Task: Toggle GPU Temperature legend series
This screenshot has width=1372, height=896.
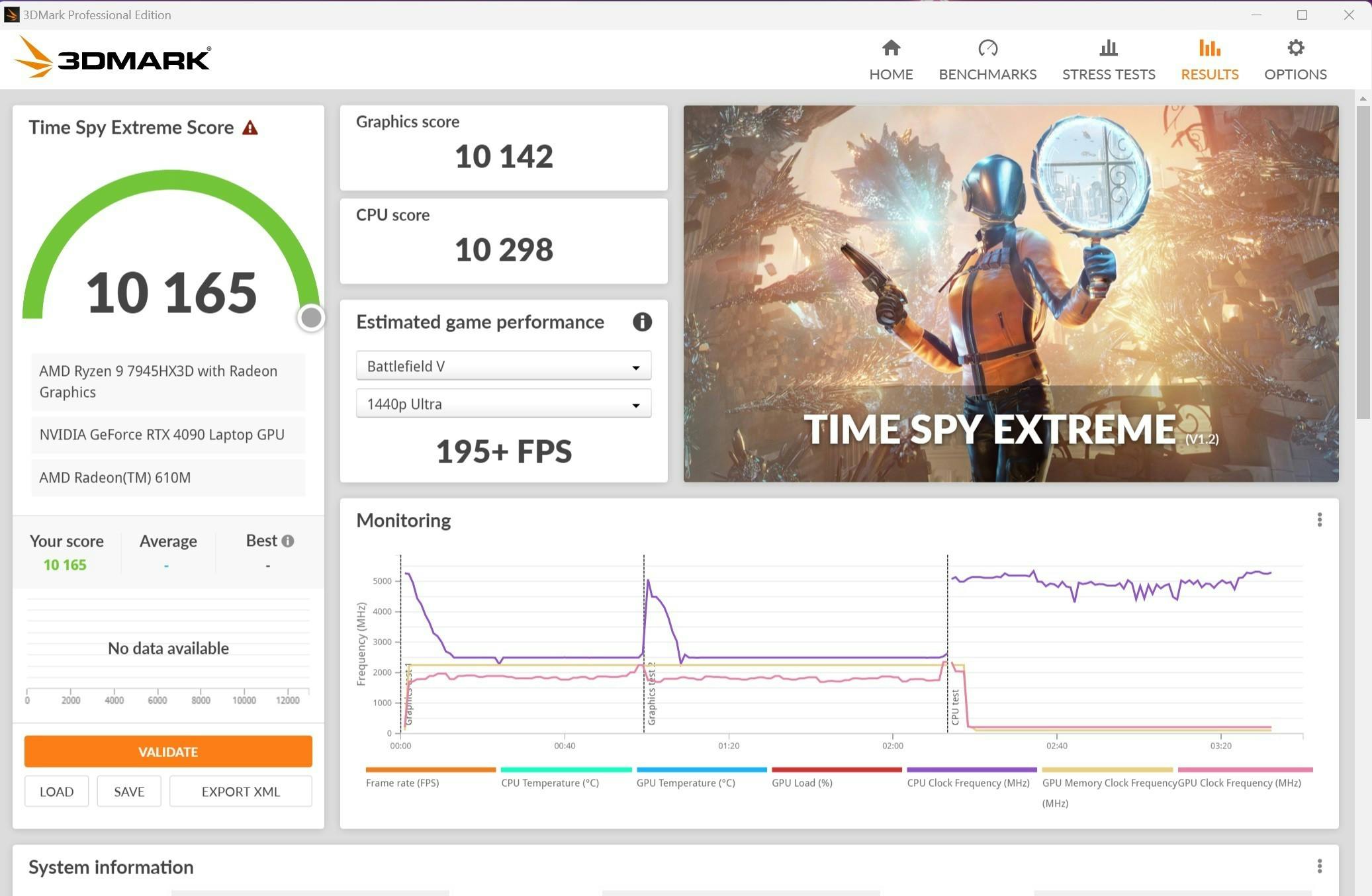Action: pyautogui.click(x=702, y=778)
